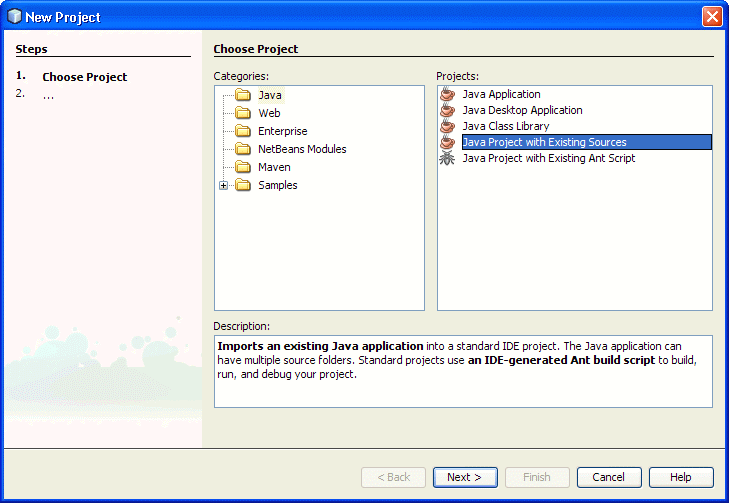Pick Java Project with Existing Ant Script

(549, 158)
